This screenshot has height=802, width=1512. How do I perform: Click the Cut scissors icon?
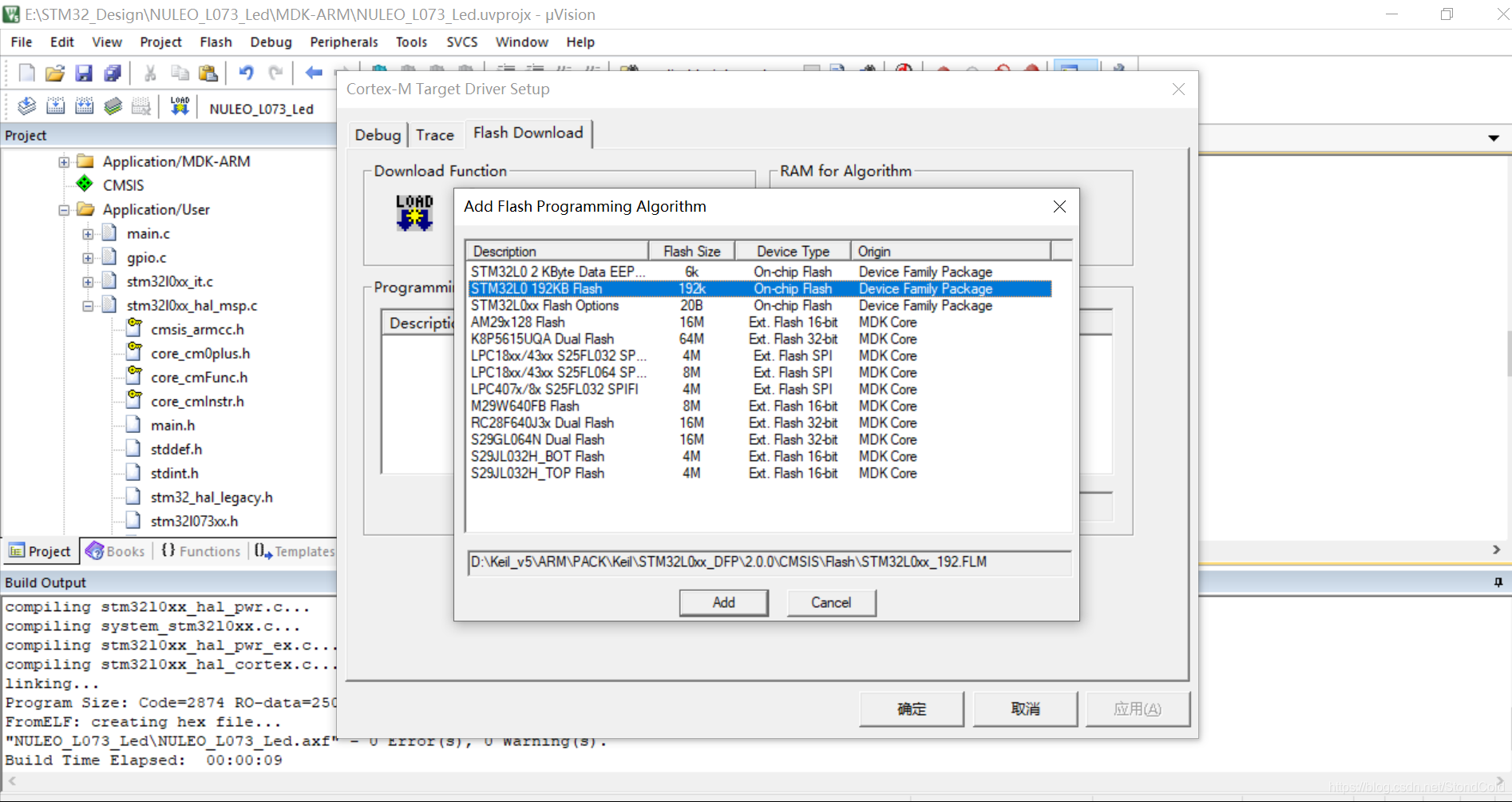pos(150,73)
